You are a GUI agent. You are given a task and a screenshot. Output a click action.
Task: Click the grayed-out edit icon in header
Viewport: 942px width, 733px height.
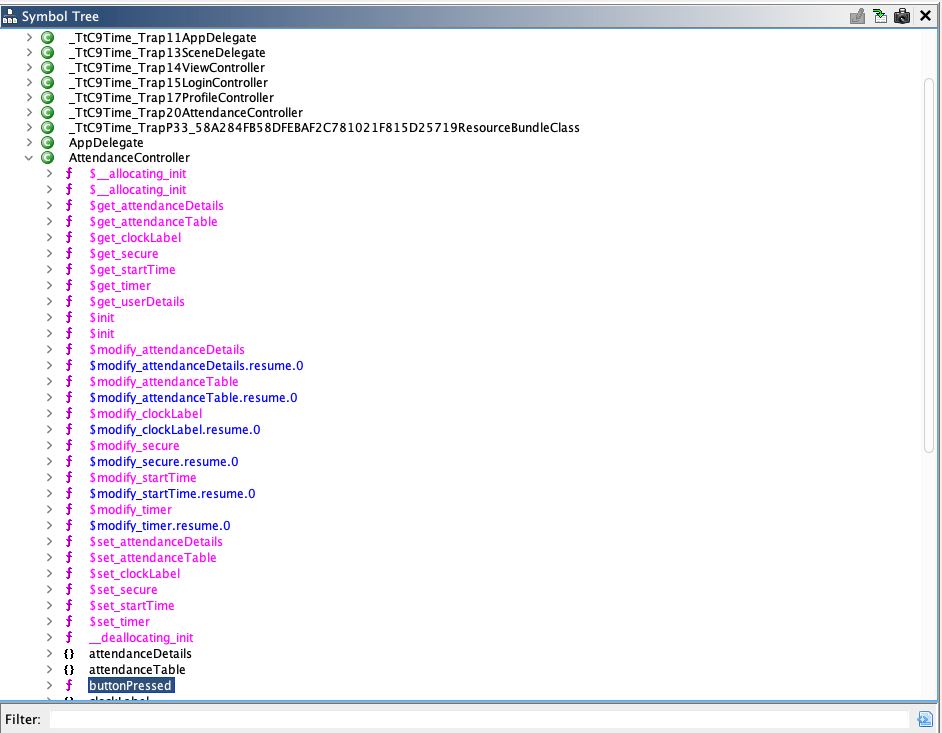pyautogui.click(x=857, y=16)
